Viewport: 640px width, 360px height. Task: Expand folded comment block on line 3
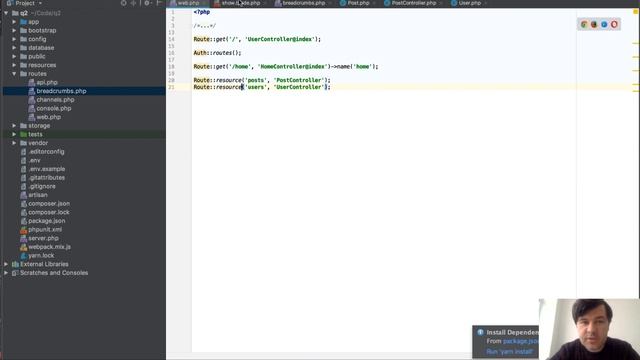pyautogui.click(x=204, y=26)
